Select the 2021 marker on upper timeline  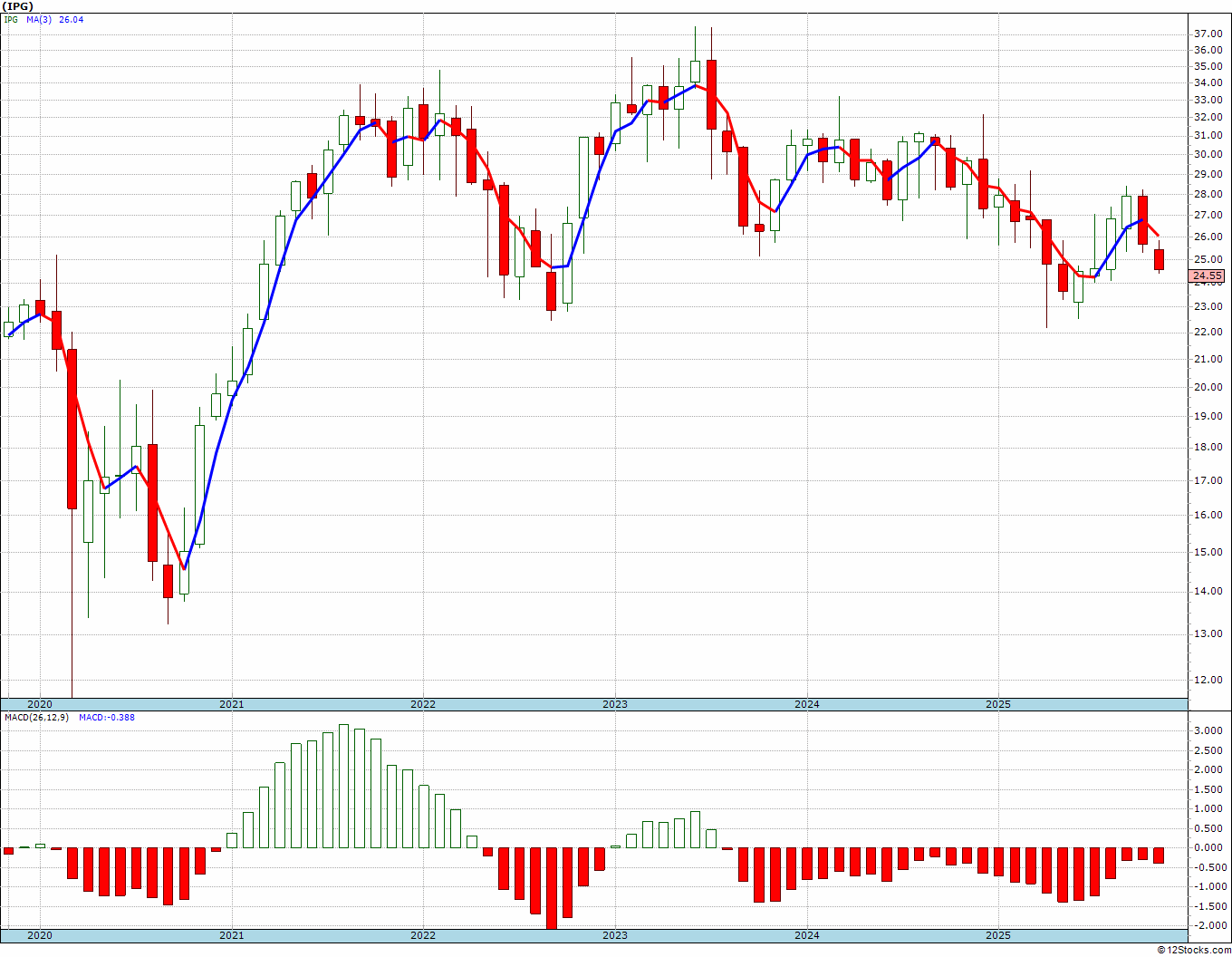[231, 704]
